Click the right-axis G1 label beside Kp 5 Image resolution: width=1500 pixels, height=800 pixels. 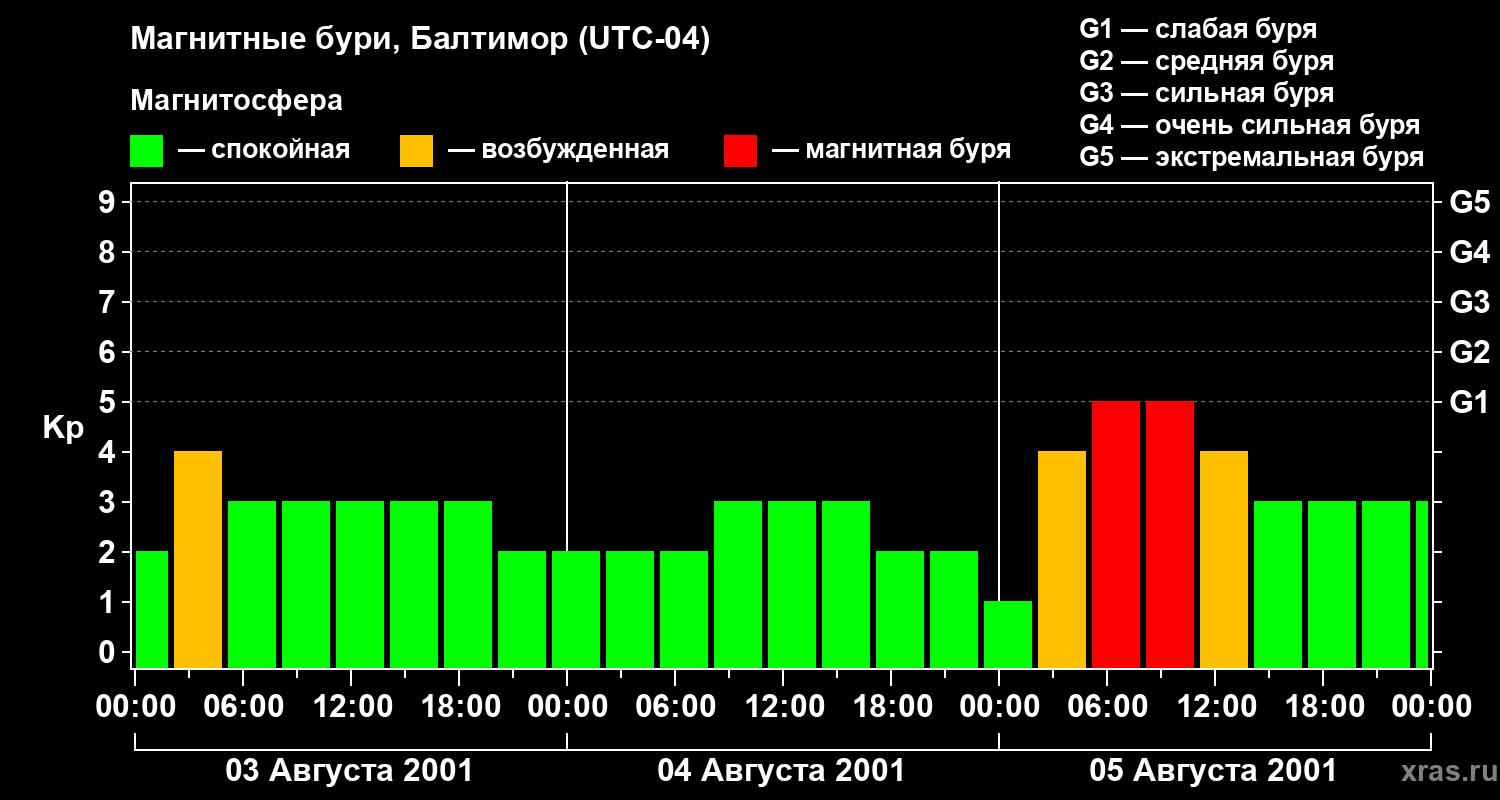(1470, 402)
